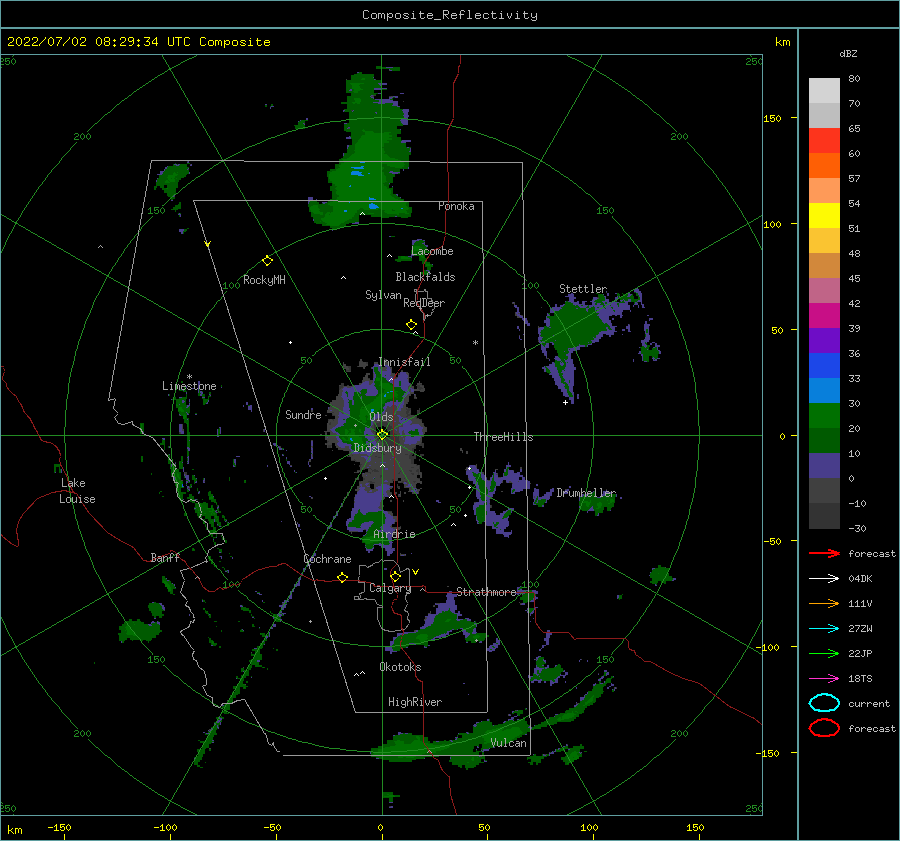Click the 22JP legend label
The width and height of the screenshot is (900, 841).
point(860,653)
